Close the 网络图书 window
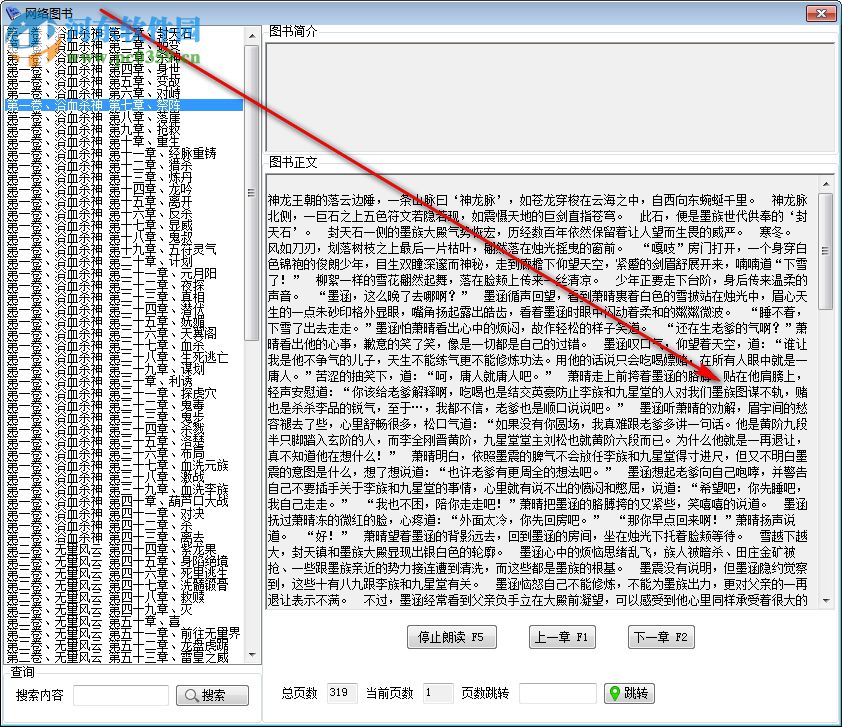This screenshot has height=727, width=842. [823, 12]
